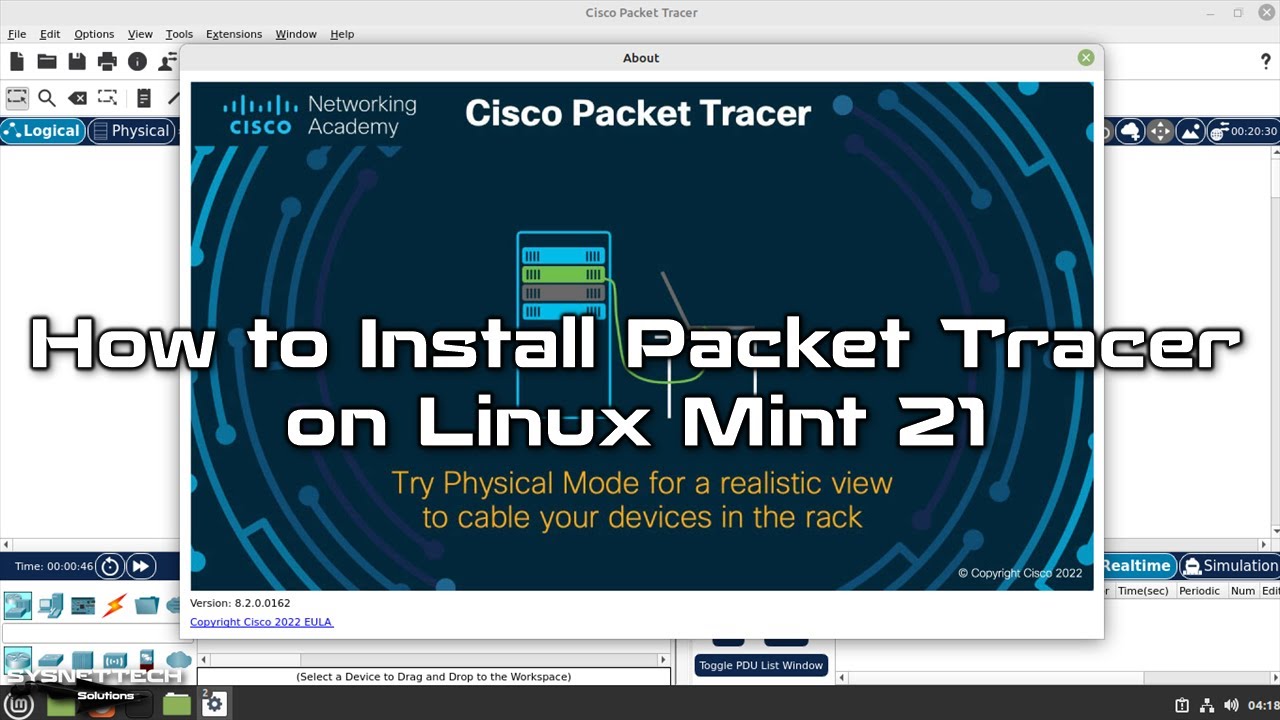Open the Window menu
The width and height of the screenshot is (1280, 720).
point(296,34)
